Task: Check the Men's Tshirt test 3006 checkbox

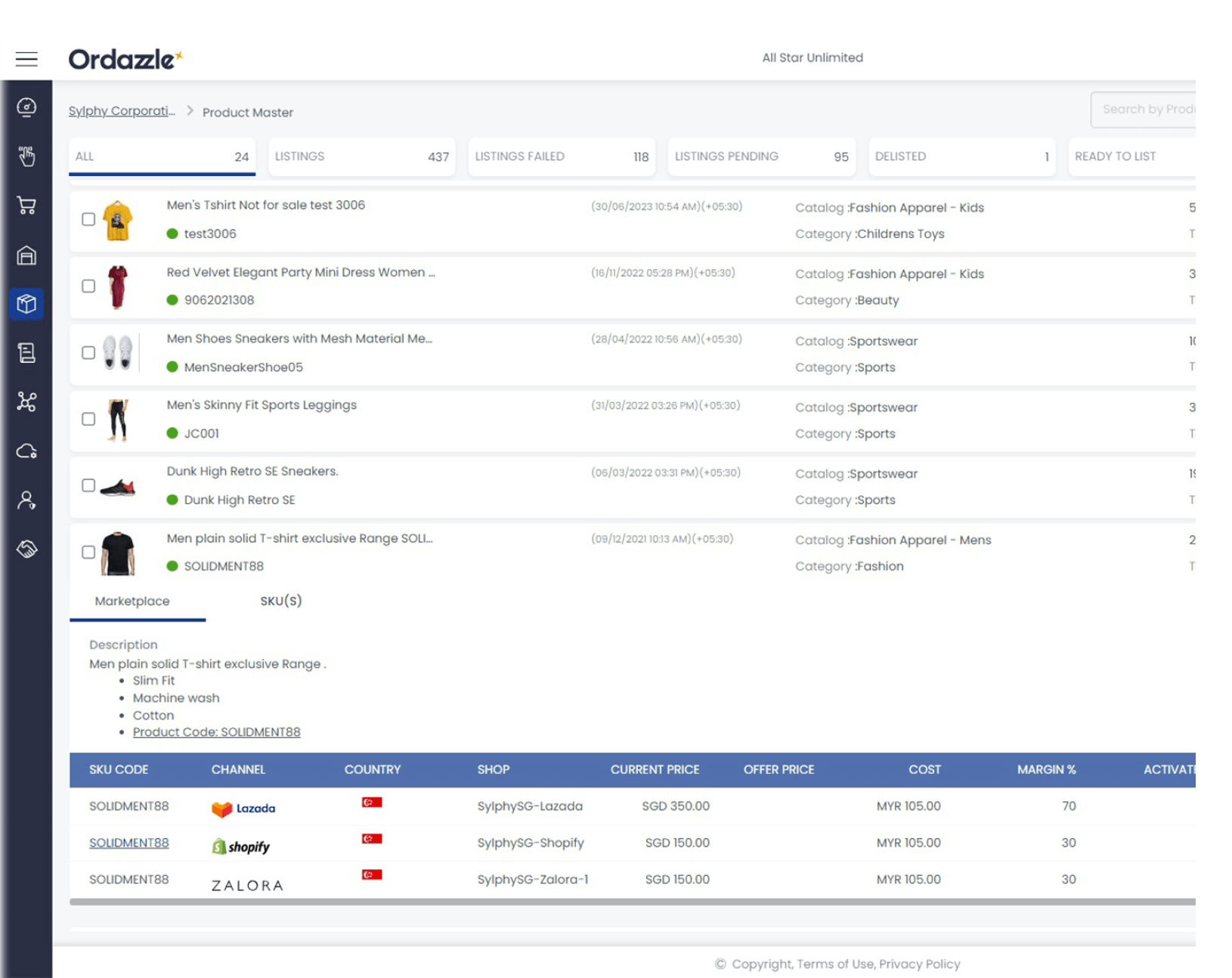Action: [x=88, y=219]
